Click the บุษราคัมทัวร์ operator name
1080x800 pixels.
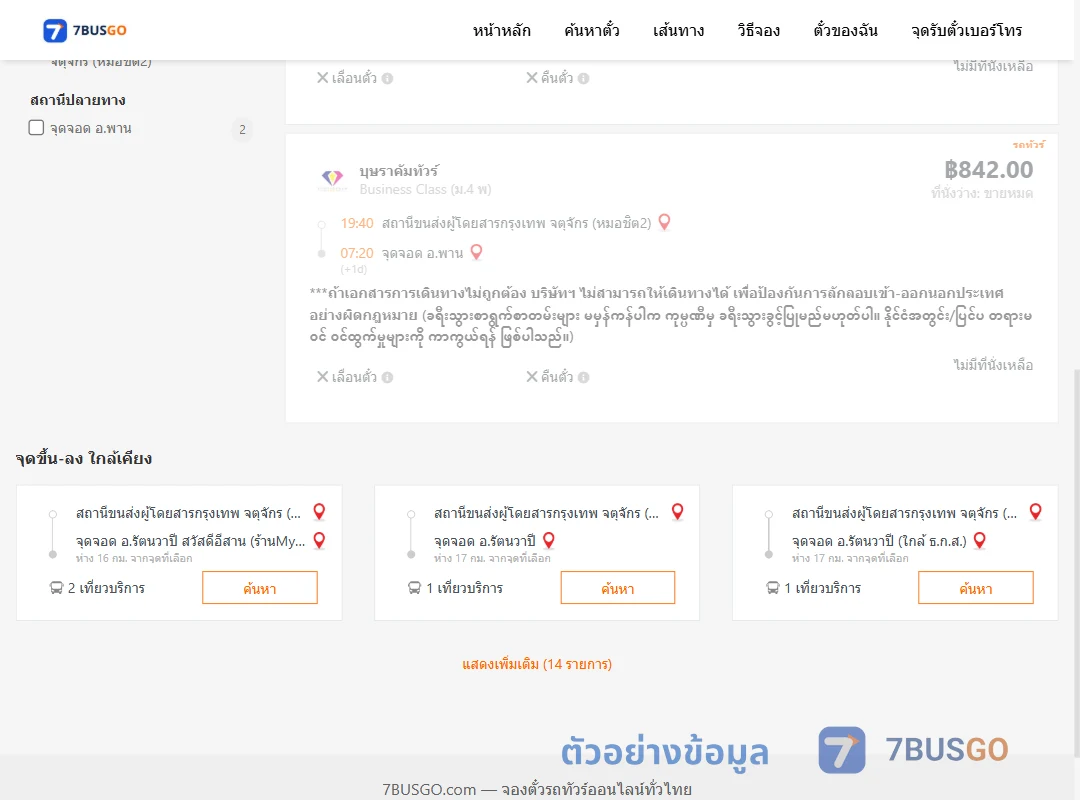(399, 170)
